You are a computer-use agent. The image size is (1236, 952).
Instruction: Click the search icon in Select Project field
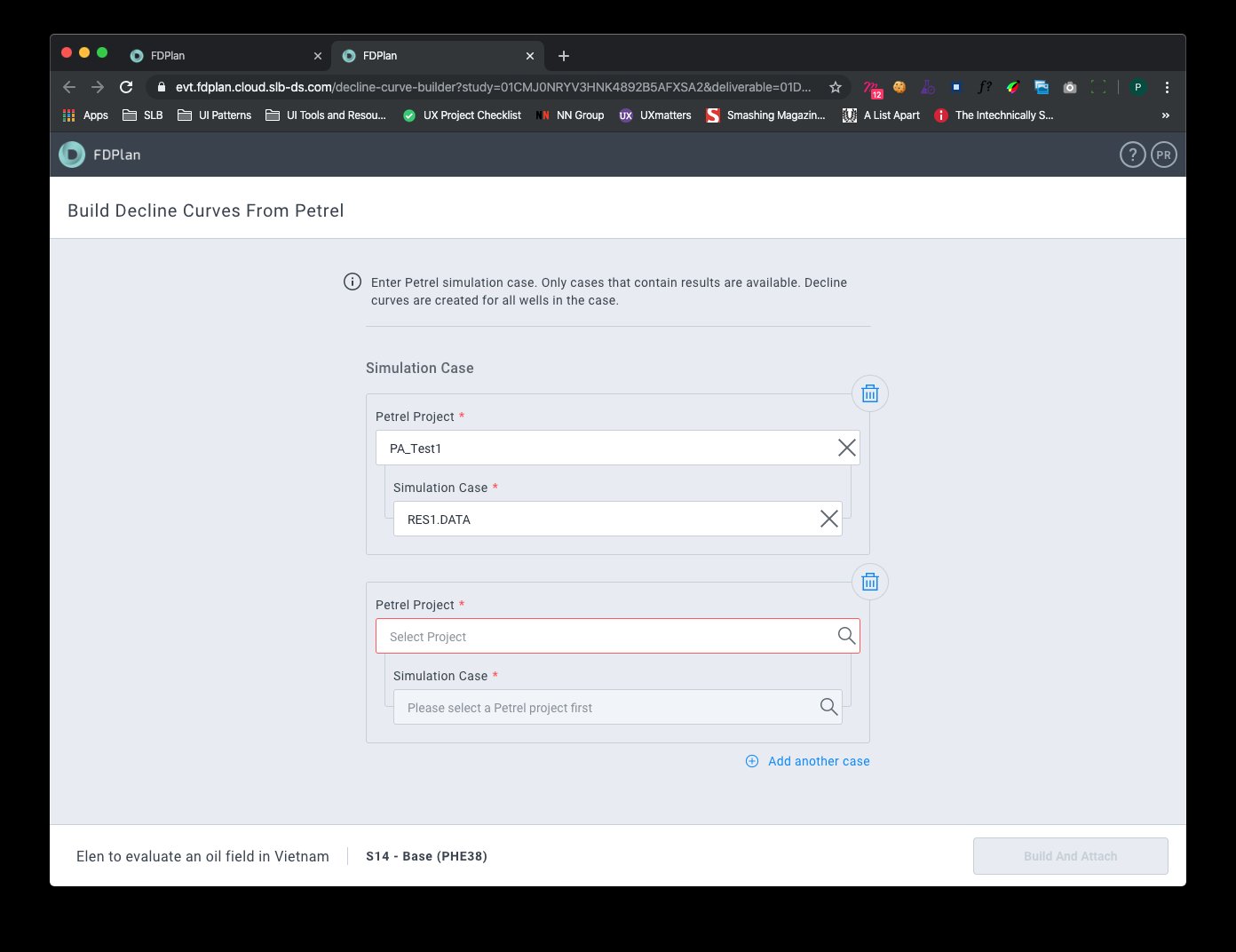[x=846, y=636]
